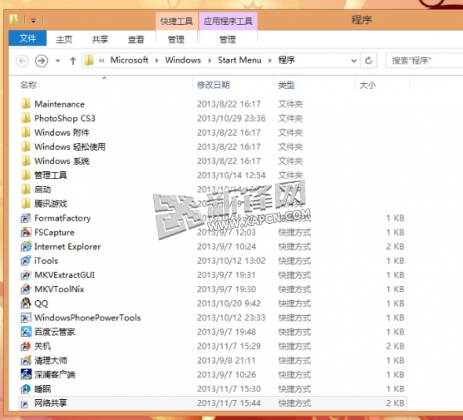
Task: Open 管理 tab under 应用程序工具
Action: (228, 39)
